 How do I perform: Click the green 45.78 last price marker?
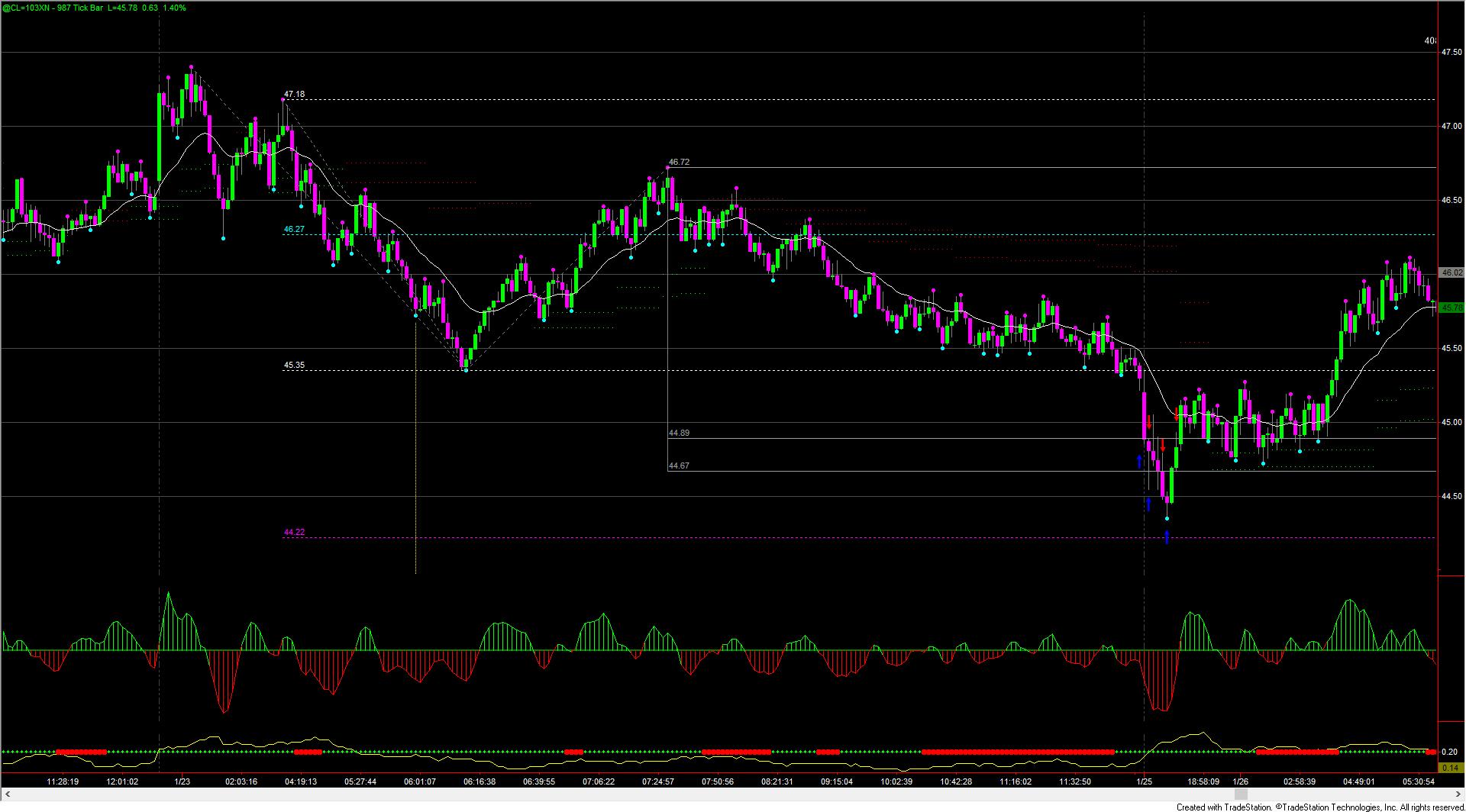click(1451, 308)
